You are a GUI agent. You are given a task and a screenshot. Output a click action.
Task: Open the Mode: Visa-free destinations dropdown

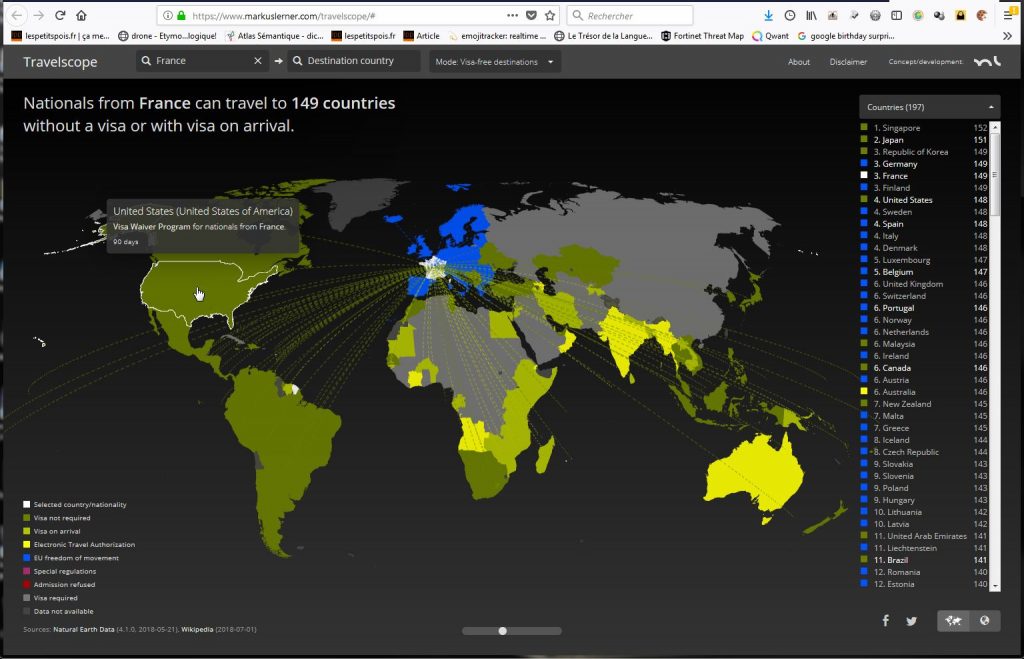(494, 62)
